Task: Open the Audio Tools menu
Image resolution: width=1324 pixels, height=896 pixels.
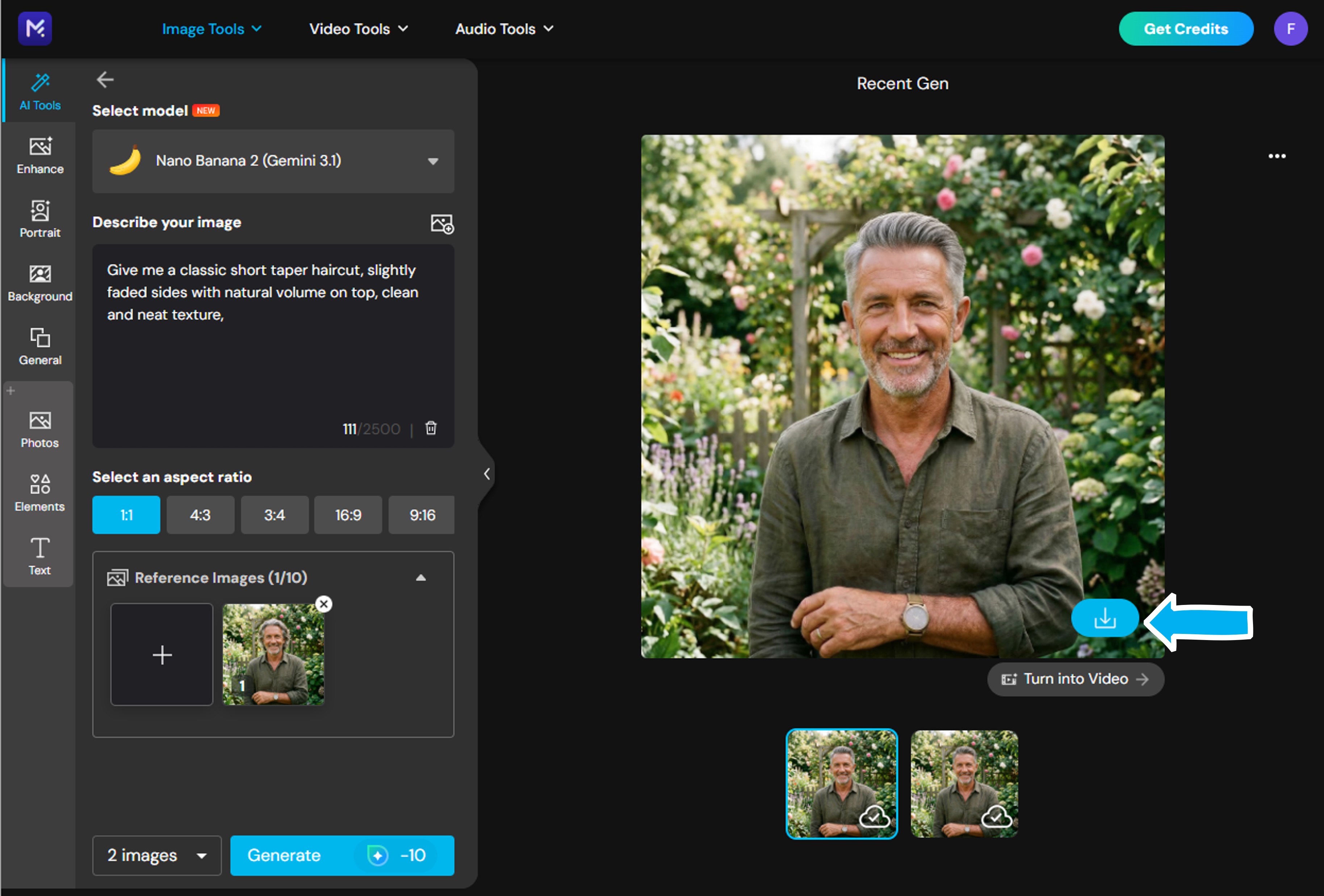Action: click(x=504, y=29)
